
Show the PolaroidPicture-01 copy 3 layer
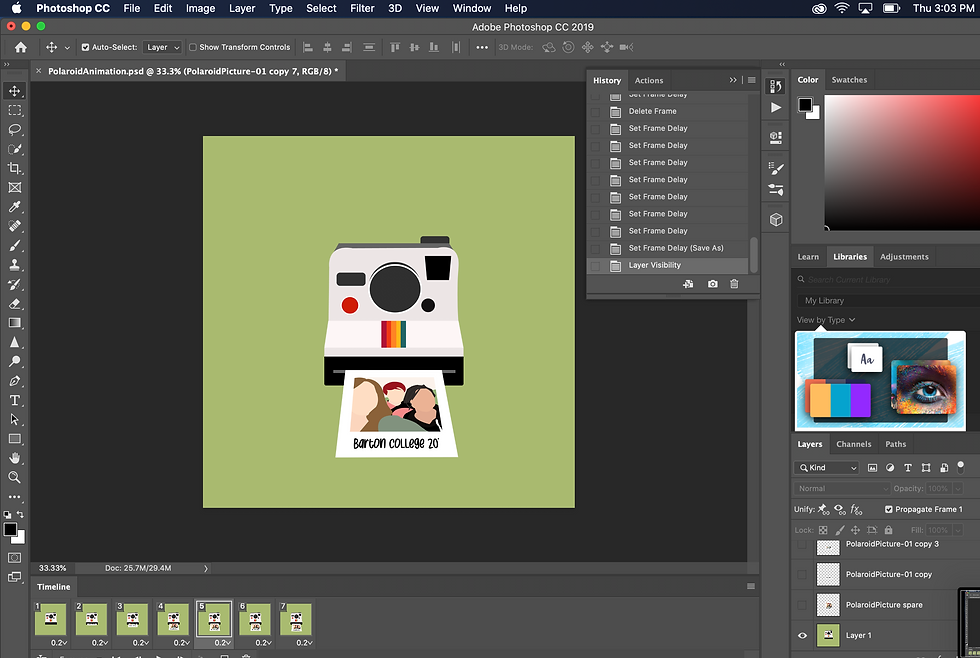tap(802, 545)
